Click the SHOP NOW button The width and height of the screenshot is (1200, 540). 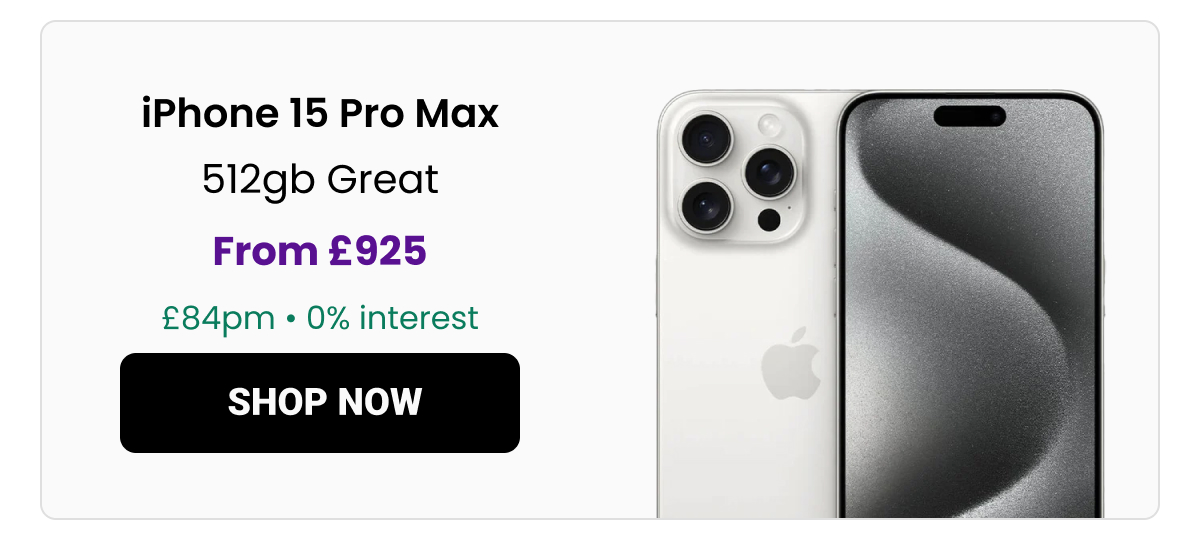[x=320, y=403]
